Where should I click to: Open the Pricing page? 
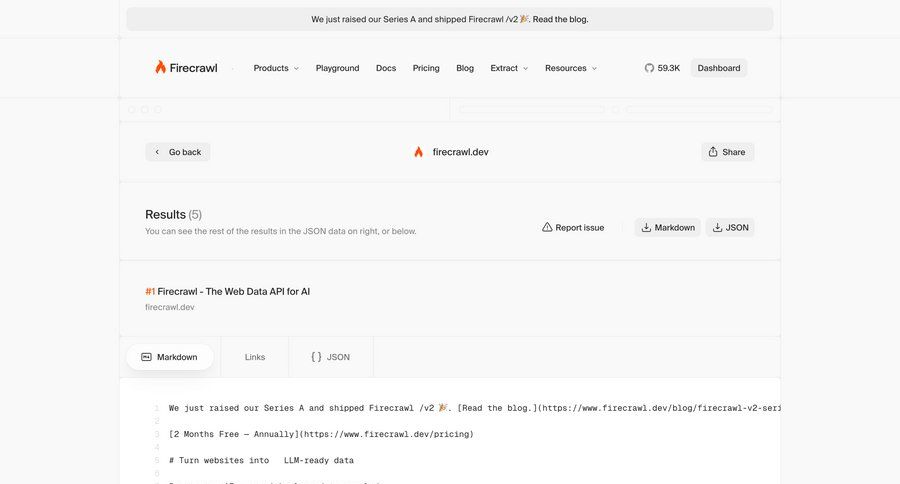pos(426,68)
